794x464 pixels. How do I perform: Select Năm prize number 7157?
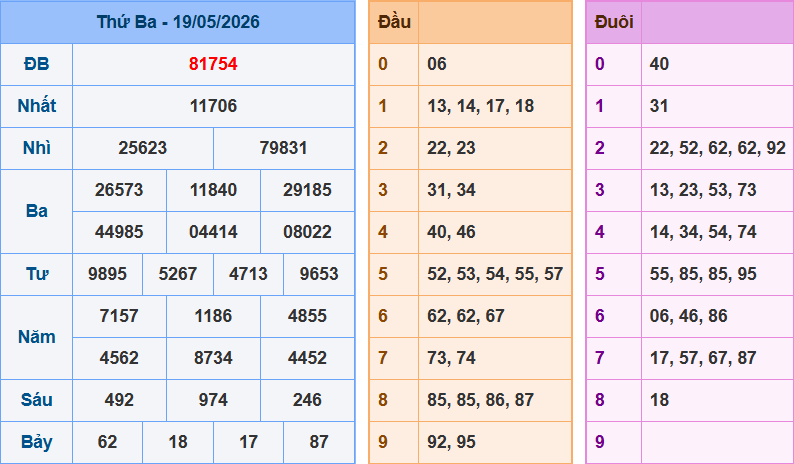(119, 316)
